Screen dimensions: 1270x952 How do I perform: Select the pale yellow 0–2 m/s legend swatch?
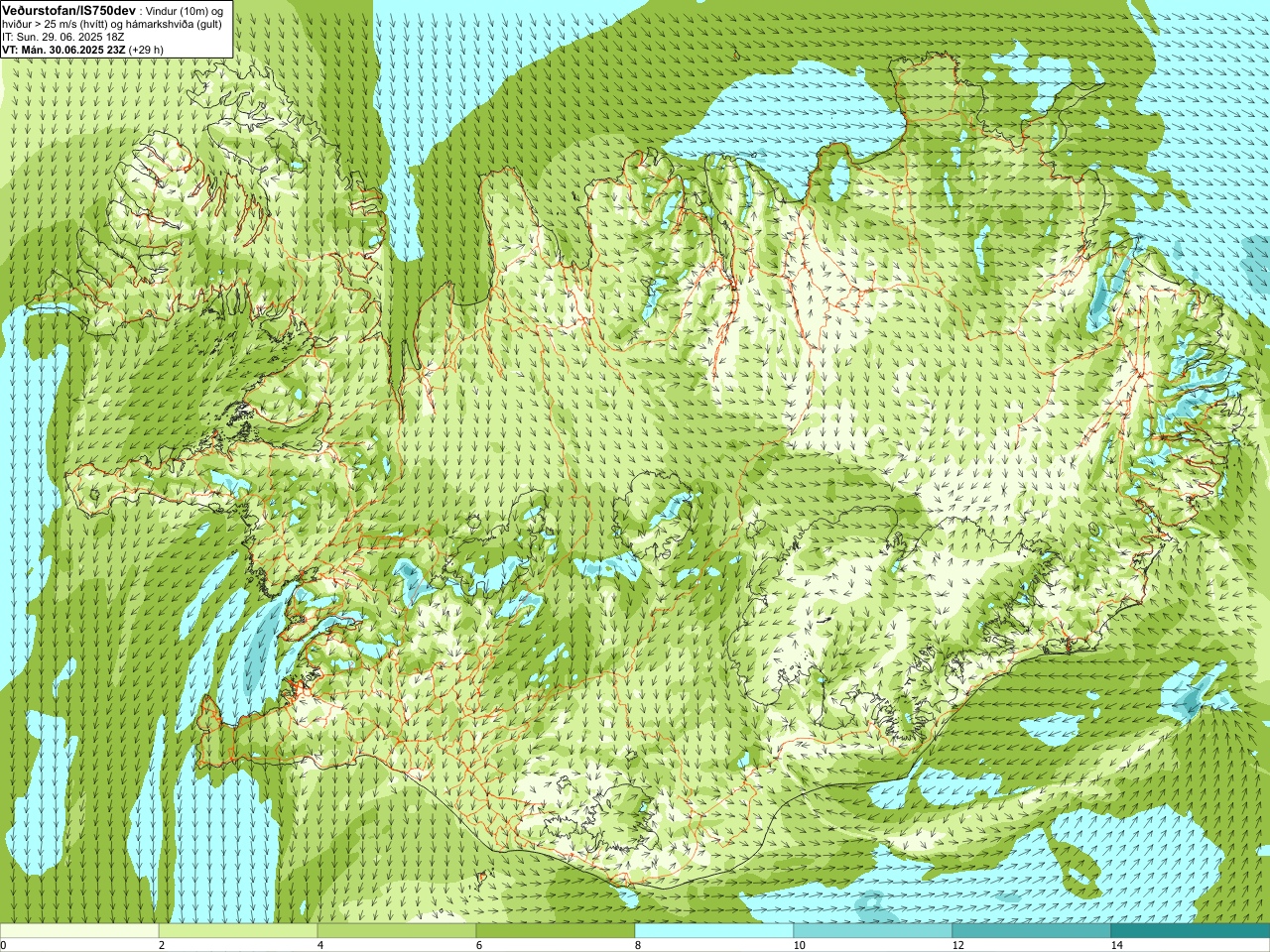pyautogui.click(x=79, y=931)
